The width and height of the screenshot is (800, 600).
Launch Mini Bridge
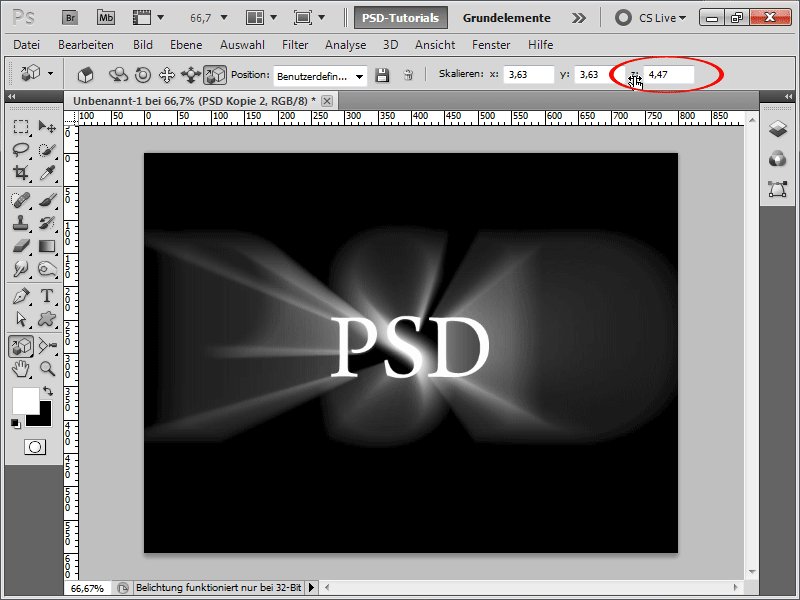[x=106, y=18]
